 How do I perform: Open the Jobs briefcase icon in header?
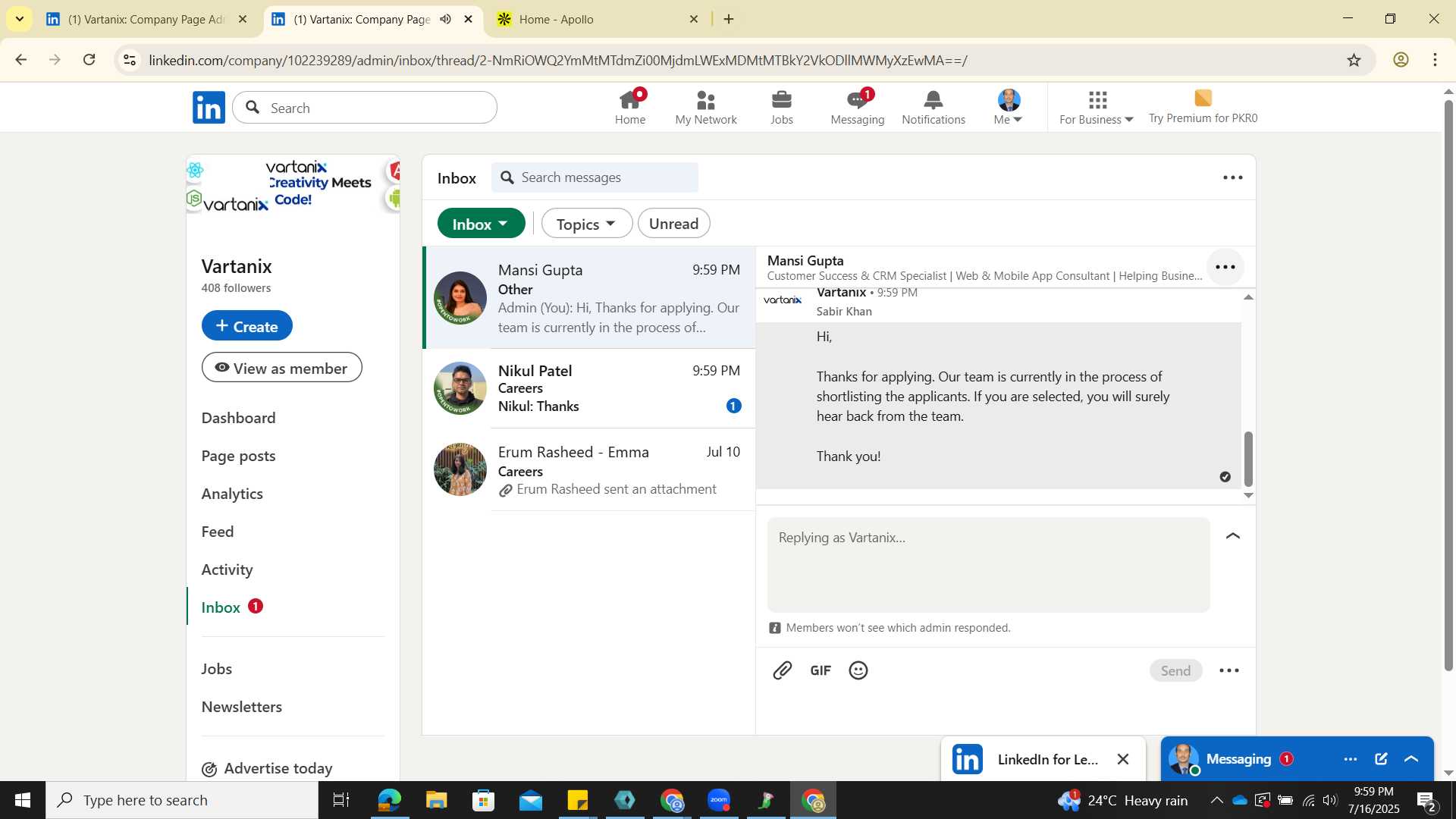pos(782,107)
